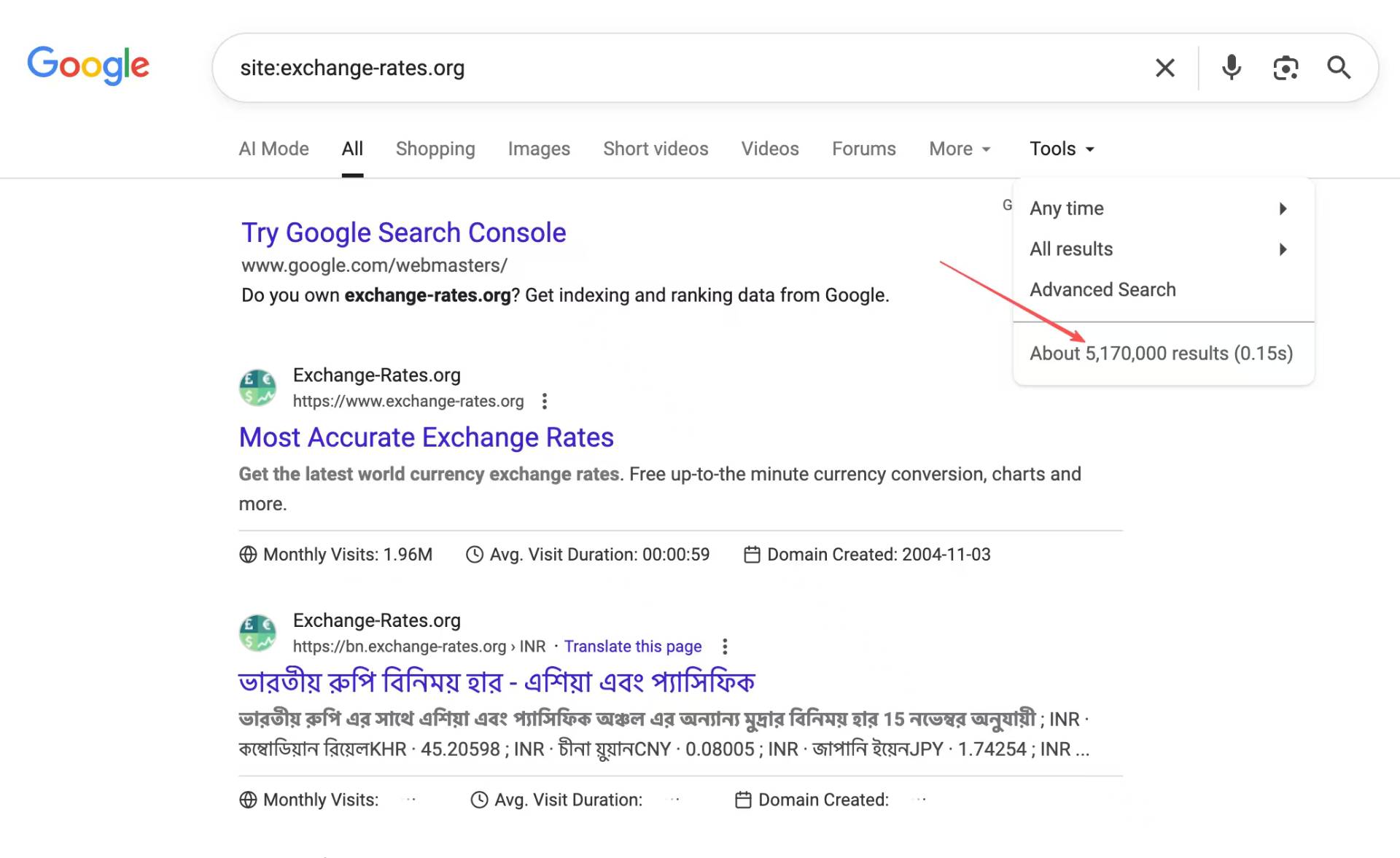Open the Shopping tab
This screenshot has width=1400, height=858.
pyautogui.click(x=435, y=149)
